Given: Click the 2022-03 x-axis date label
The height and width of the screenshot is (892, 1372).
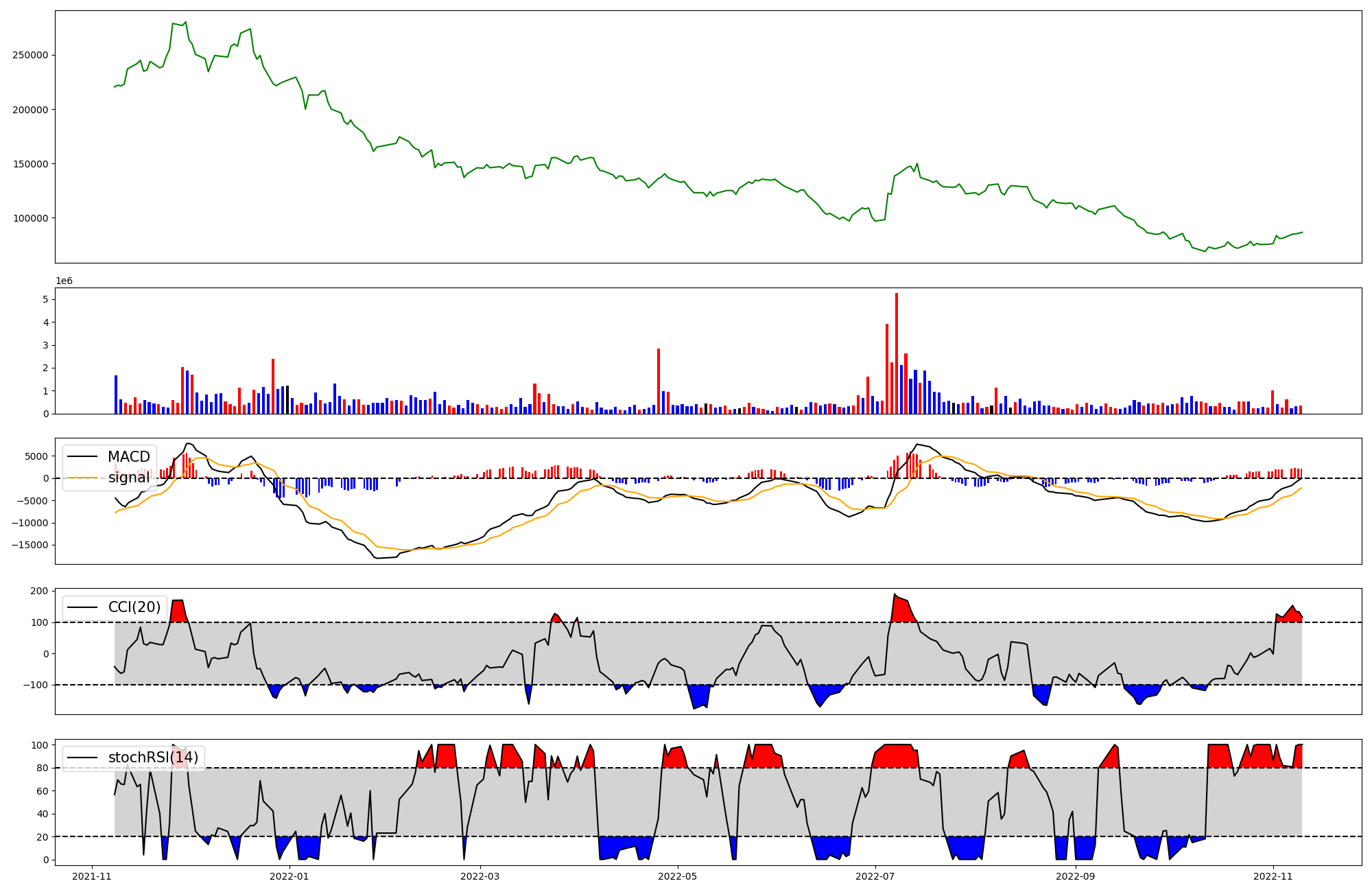Looking at the screenshot, I should (x=480, y=876).
